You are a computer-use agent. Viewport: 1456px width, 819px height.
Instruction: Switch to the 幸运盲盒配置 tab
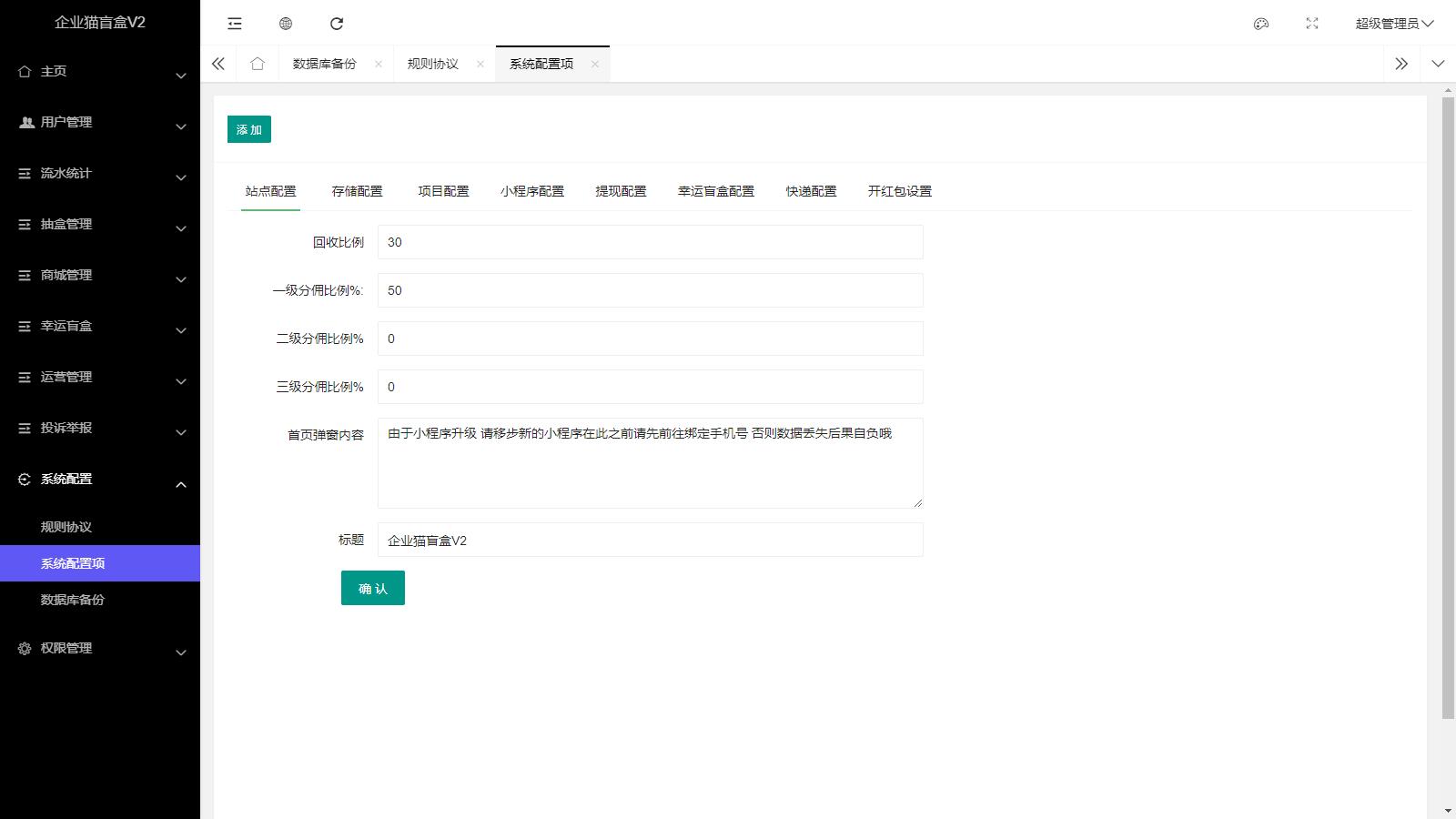(x=715, y=191)
